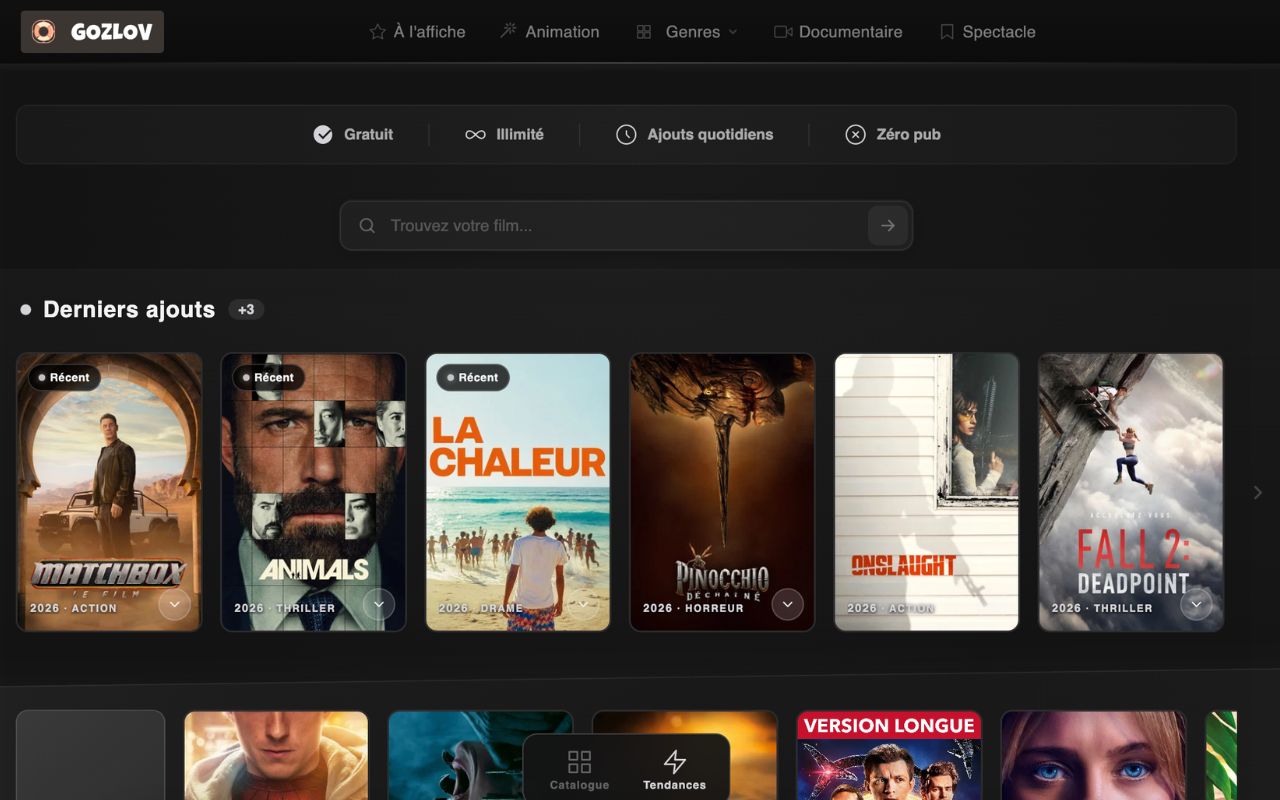Viewport: 1280px width, 800px height.
Task: Open the Matchbox Le Film poster
Action: (109, 492)
